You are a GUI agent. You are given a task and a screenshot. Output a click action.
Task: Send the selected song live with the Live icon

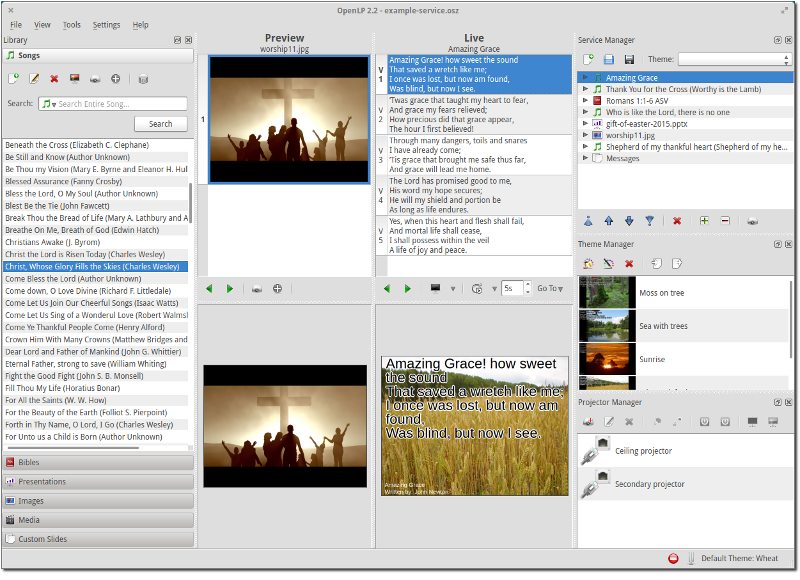[x=96, y=78]
